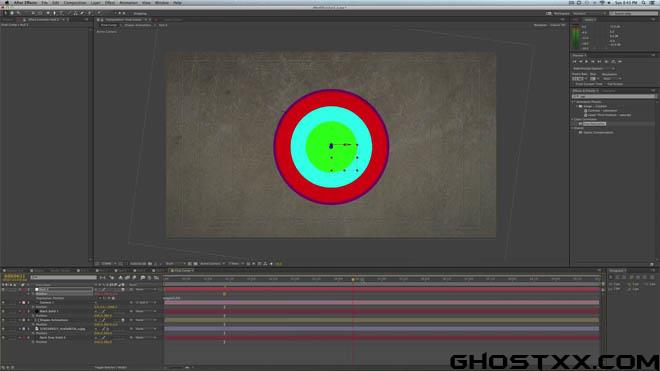The height and width of the screenshot is (371, 660).
Task: Jump to first frame in Preview panel
Action: click(x=574, y=61)
